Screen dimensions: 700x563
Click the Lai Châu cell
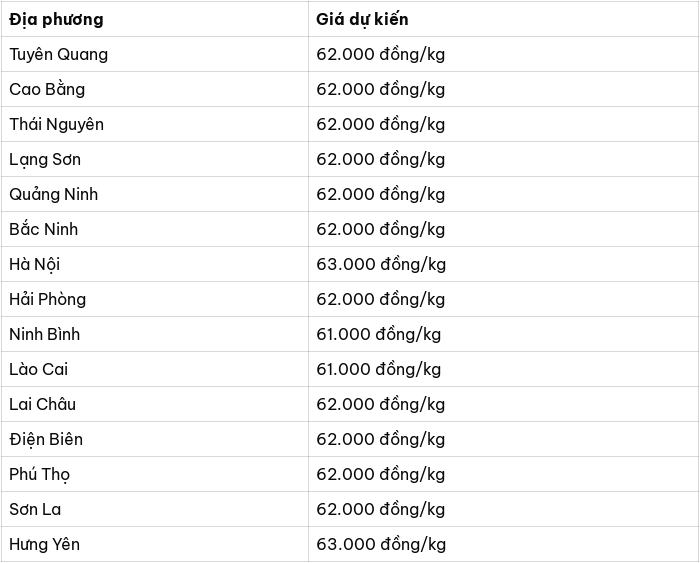(x=42, y=404)
